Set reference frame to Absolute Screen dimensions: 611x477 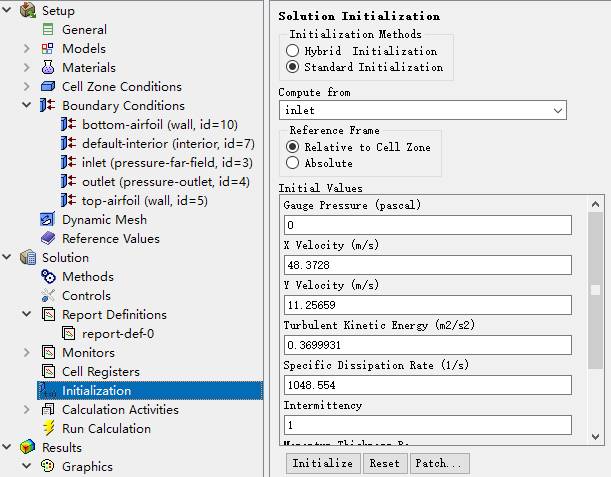pos(292,163)
